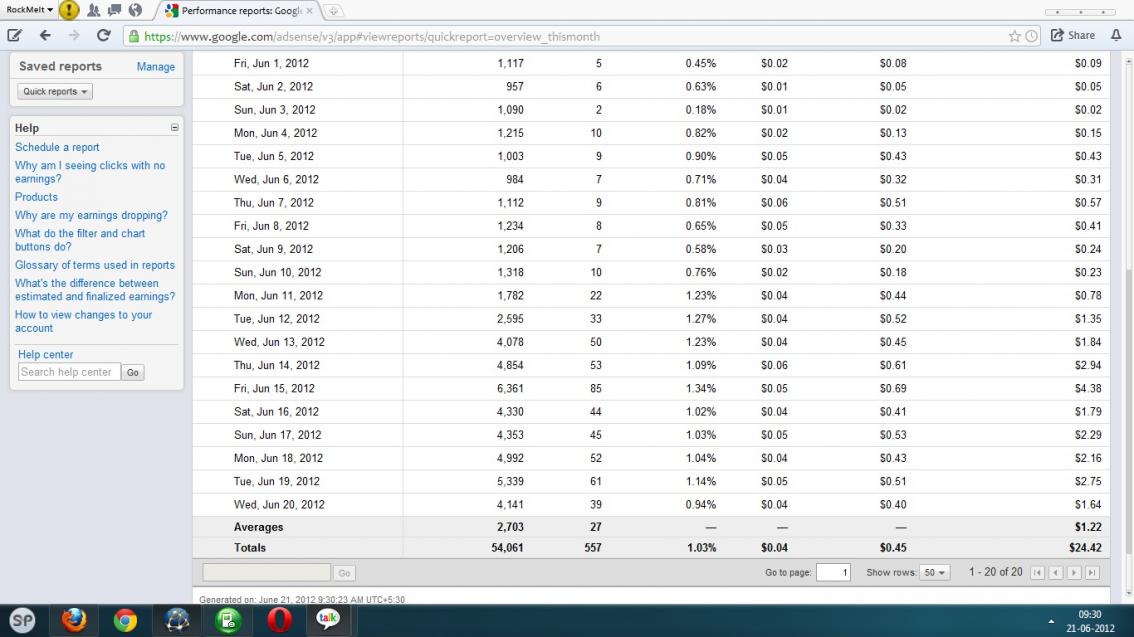Click the $4.38 earnings cell
The height and width of the screenshot is (637, 1134).
(1088, 388)
